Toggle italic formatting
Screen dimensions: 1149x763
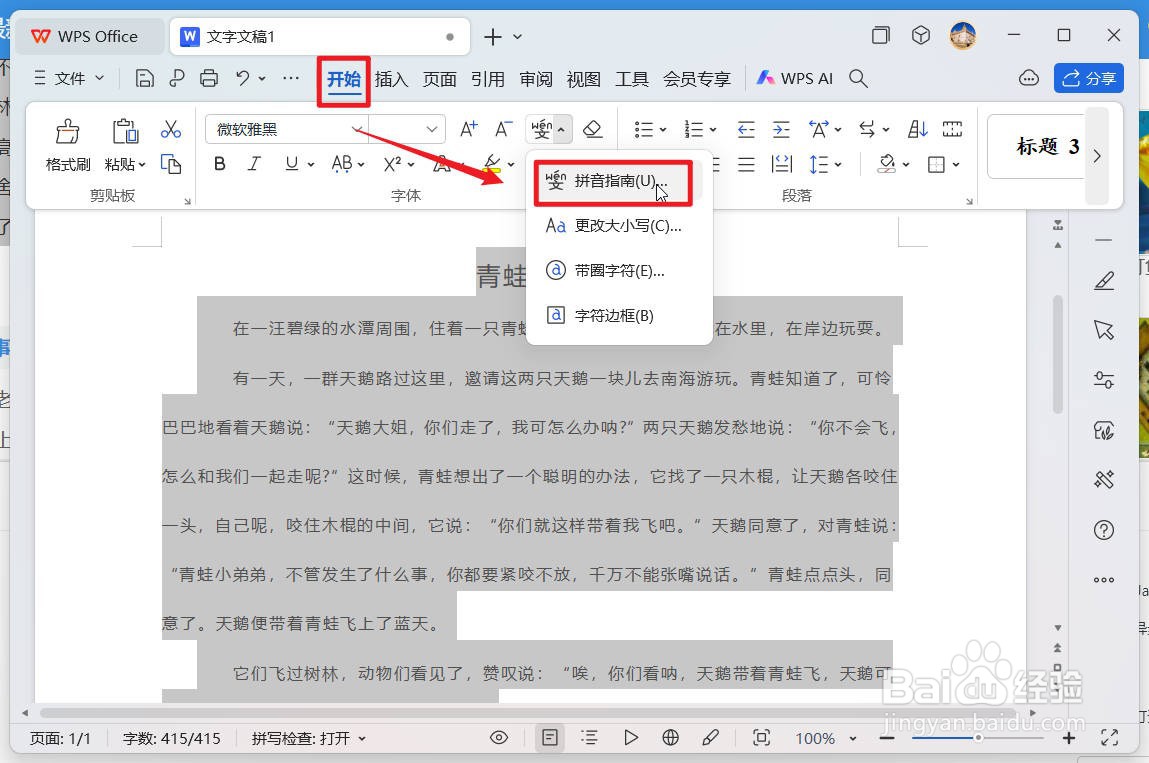256,164
